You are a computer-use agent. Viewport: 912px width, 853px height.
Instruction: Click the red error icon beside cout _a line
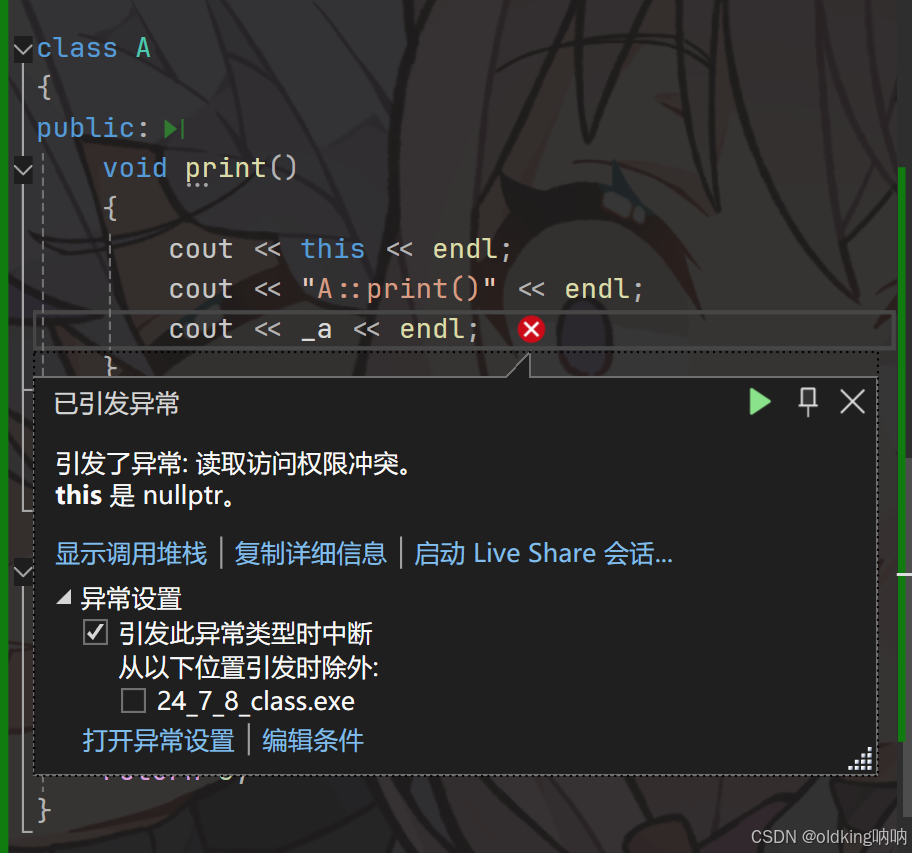tap(531, 329)
